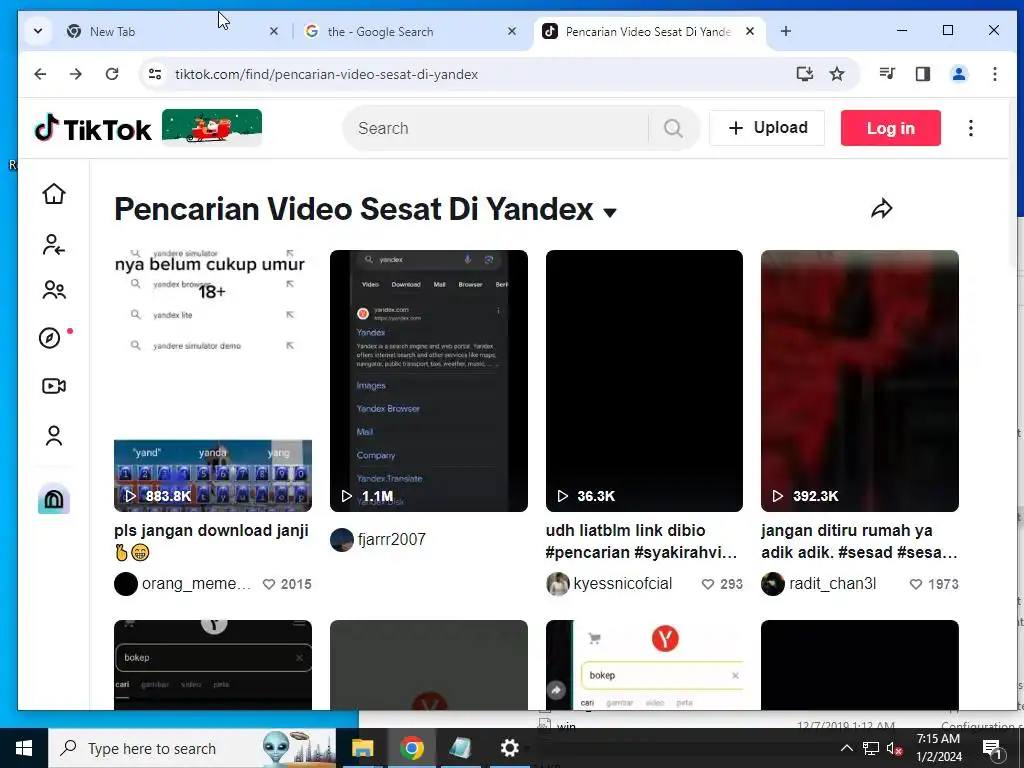Expand the page title dropdown arrow
Screen dimensions: 1024x768
point(610,212)
